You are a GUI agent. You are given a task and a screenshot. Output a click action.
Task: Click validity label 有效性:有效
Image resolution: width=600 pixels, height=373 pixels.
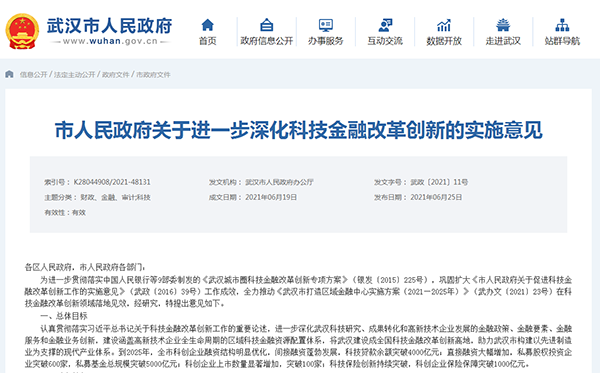pyautogui.click(x=65, y=213)
